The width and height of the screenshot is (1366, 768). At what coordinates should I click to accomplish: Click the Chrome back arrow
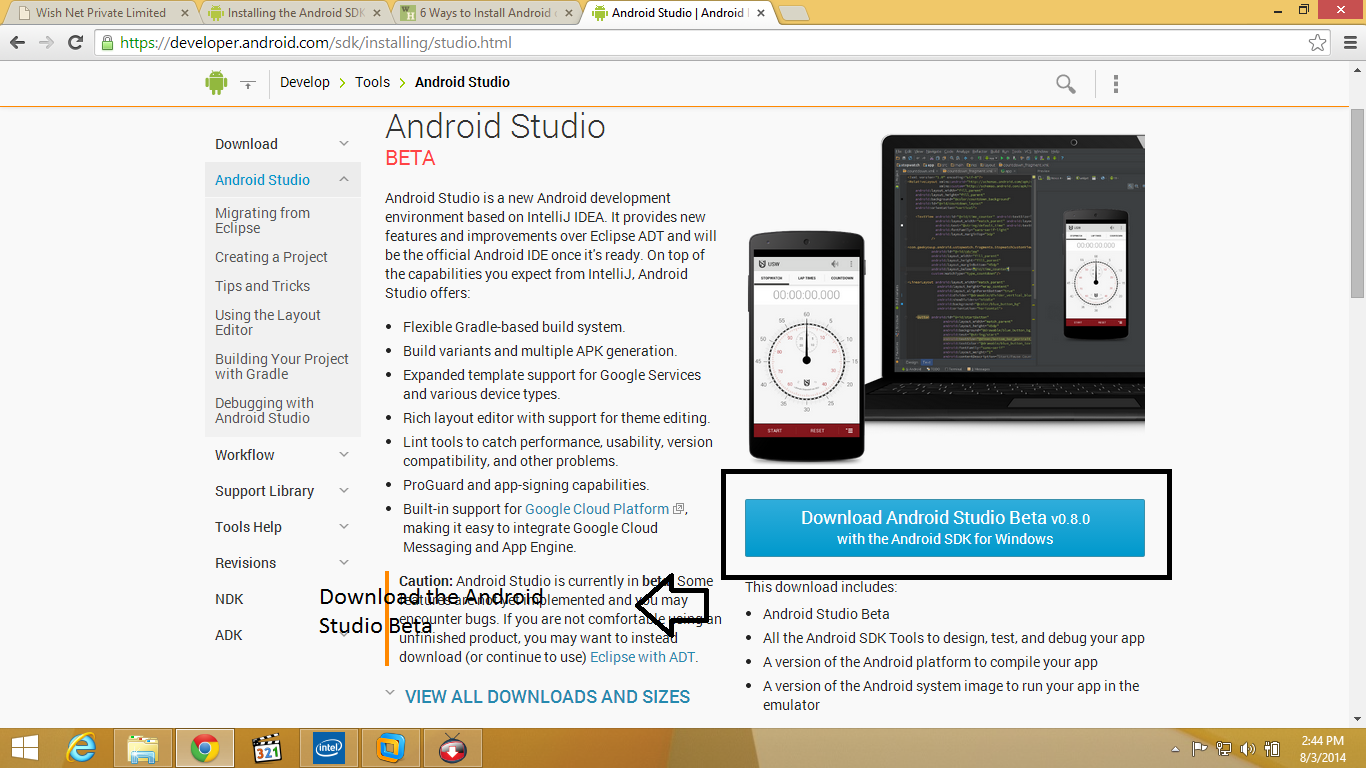tap(18, 43)
